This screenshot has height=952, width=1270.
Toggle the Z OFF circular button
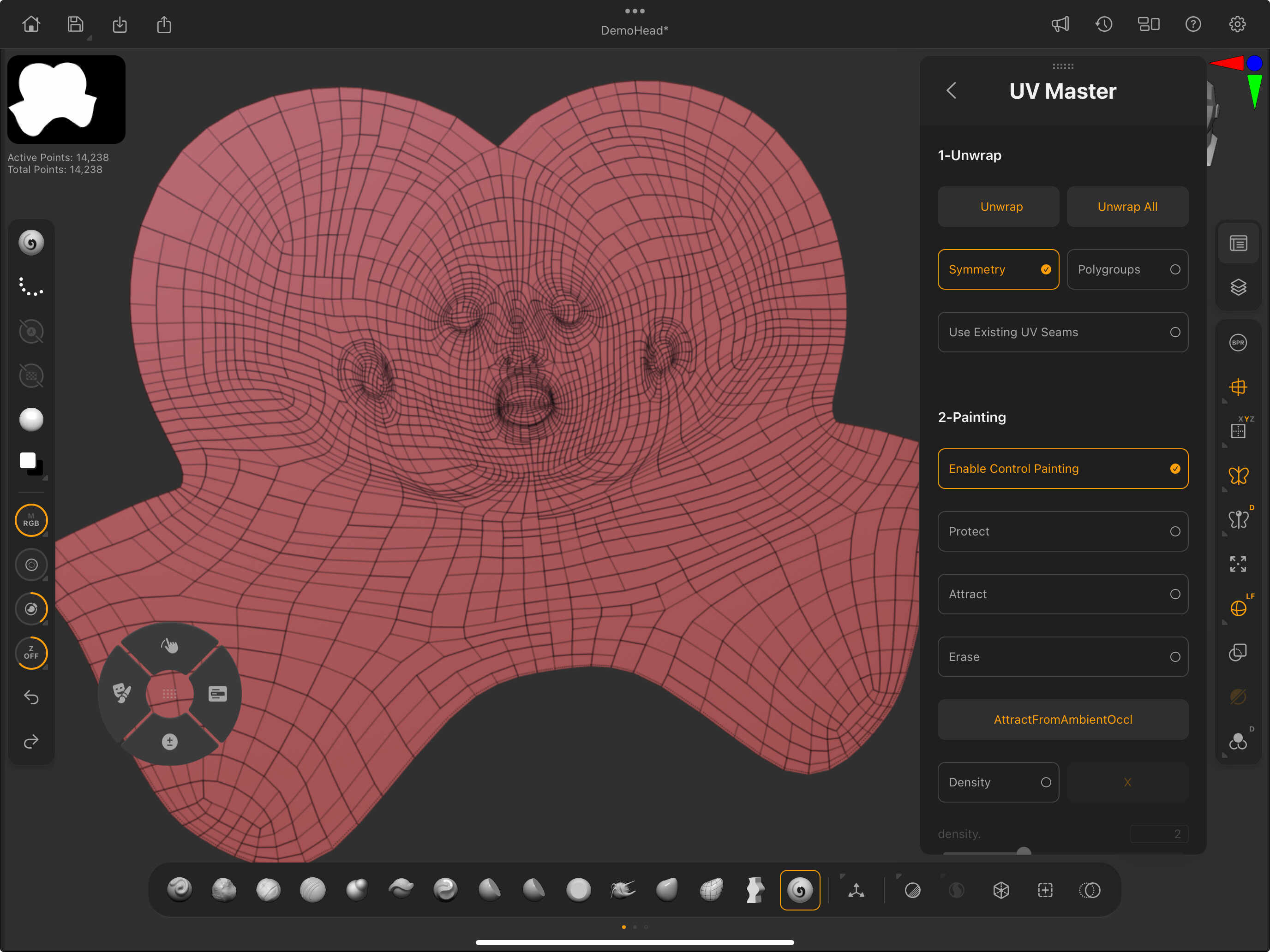[31, 653]
